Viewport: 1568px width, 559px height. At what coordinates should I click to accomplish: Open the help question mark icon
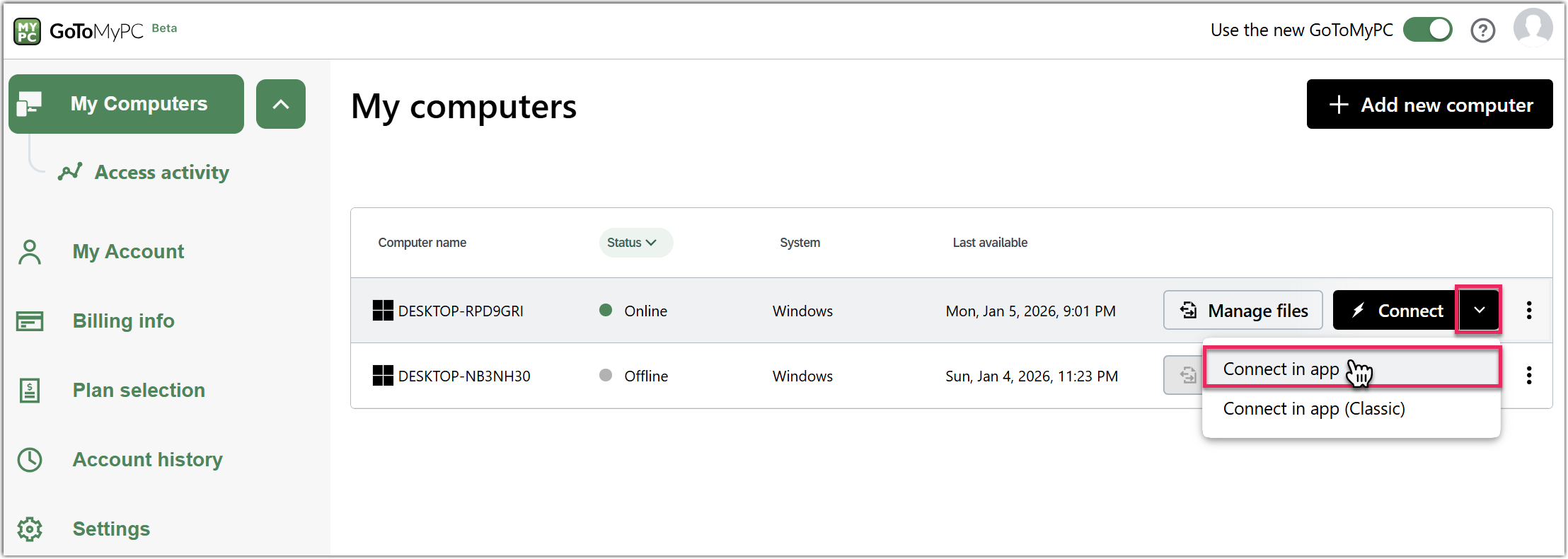pos(1482,30)
